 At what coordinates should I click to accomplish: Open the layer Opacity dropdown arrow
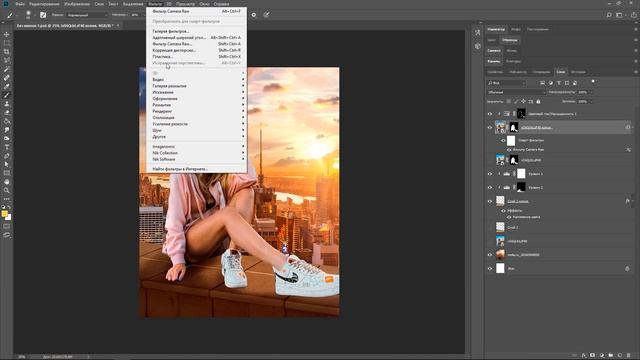(x=591, y=92)
